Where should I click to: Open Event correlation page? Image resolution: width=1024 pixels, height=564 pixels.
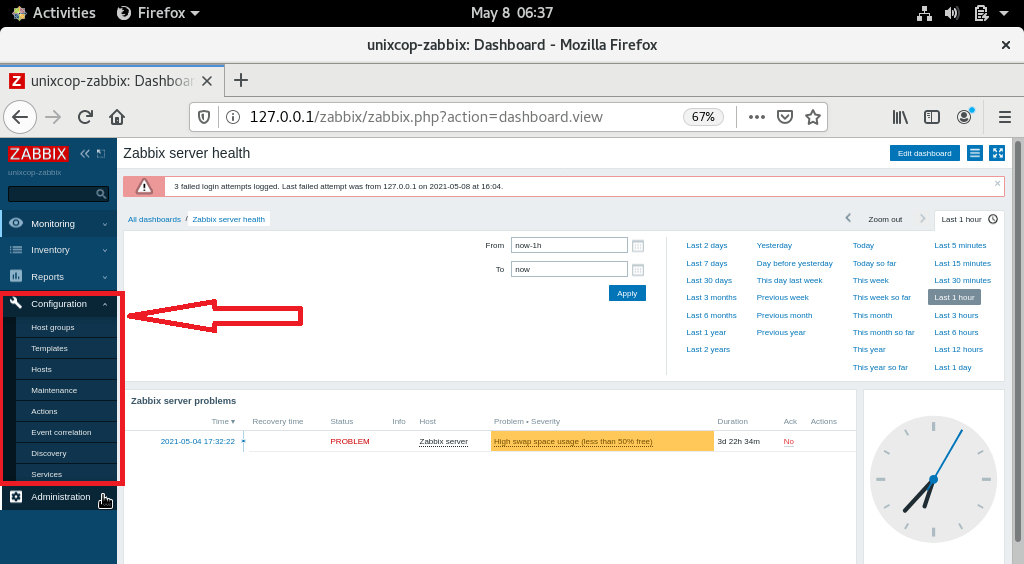click(61, 432)
